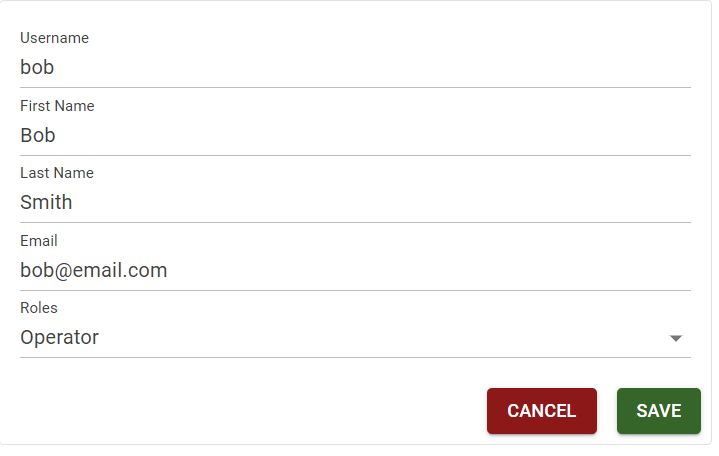Click empty area right of Smith value

(x=400, y=202)
